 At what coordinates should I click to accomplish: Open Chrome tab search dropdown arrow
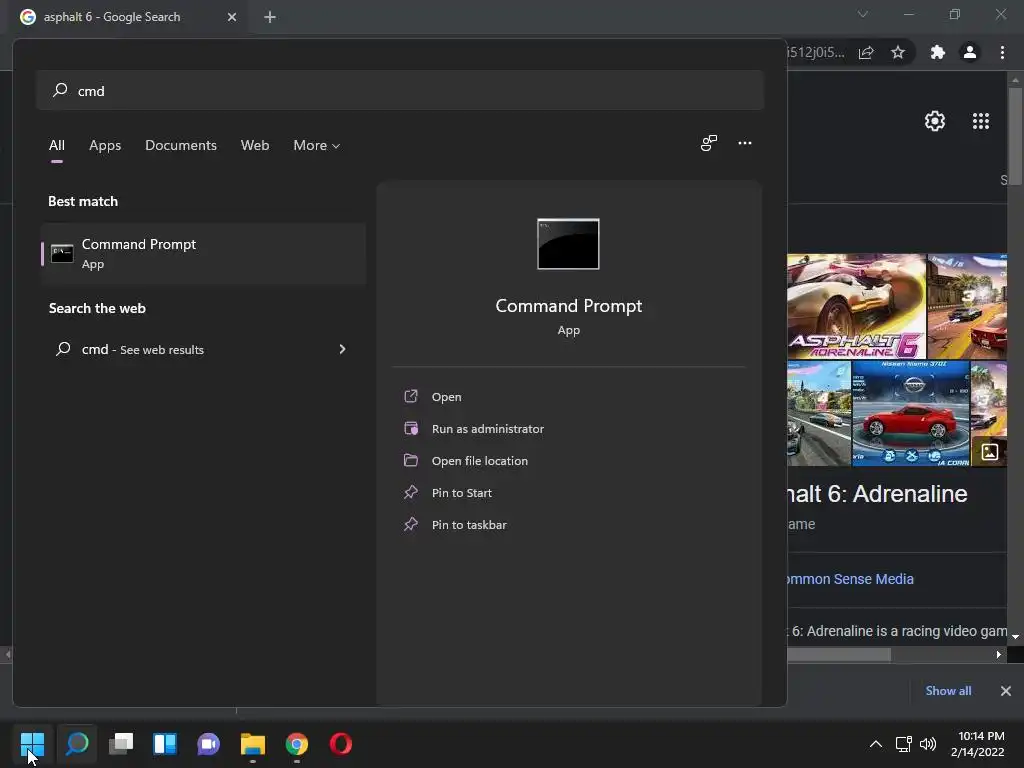[862, 14]
